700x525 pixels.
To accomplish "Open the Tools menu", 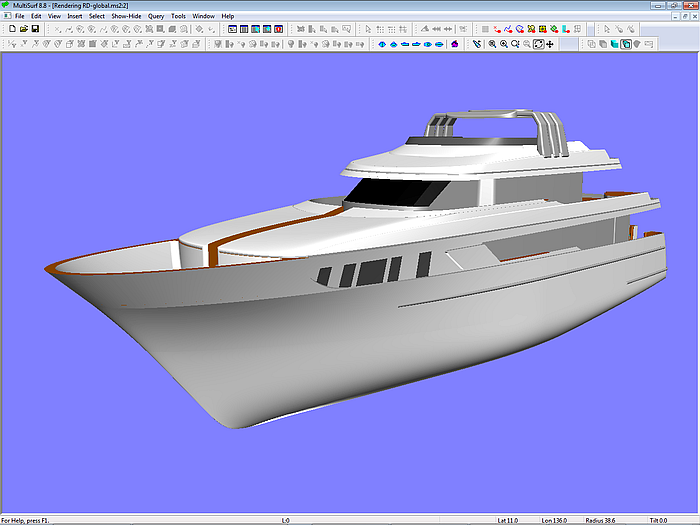I will [x=178, y=17].
